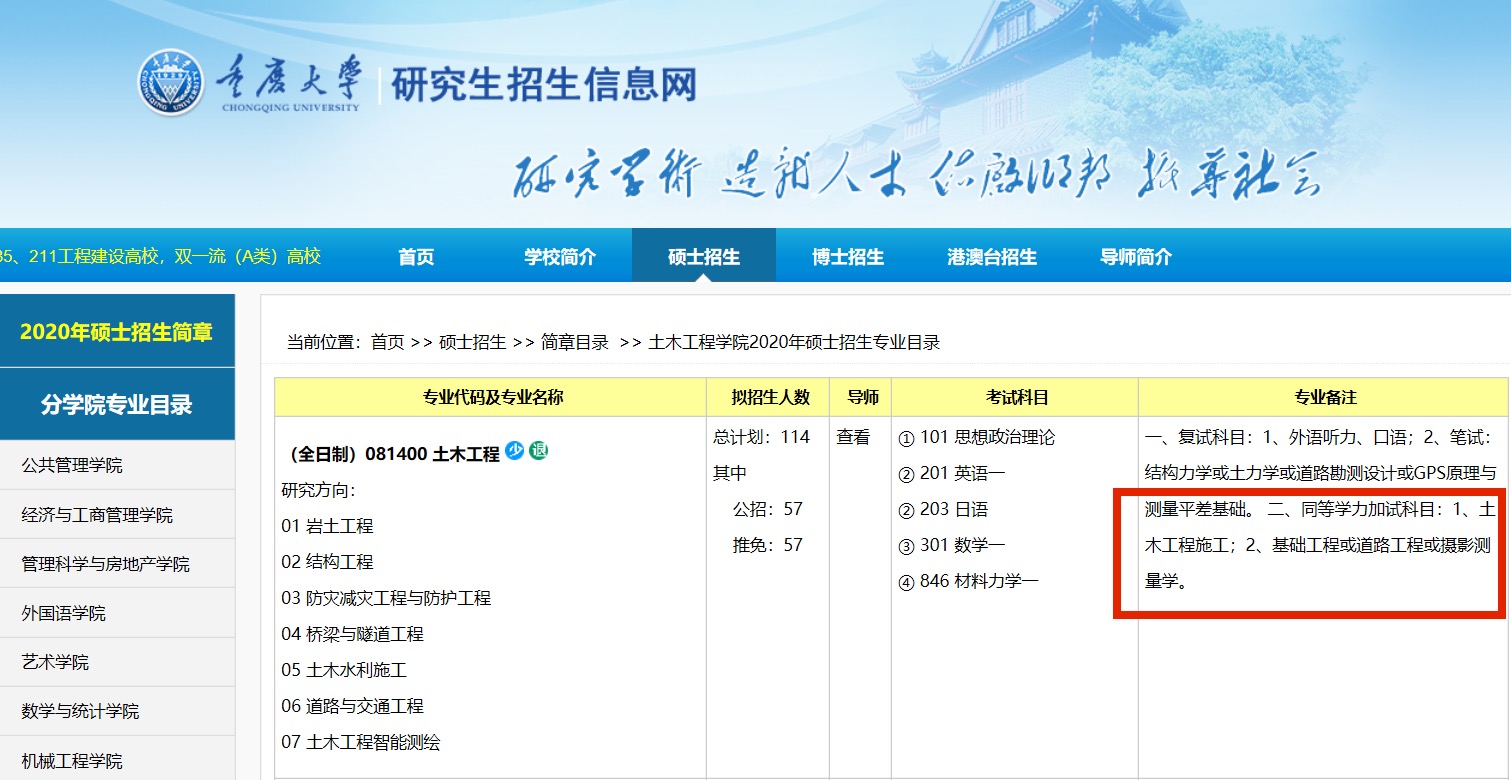Screen dimensions: 1511x780
Task: Click exam subject 846 材料力学一
Action: point(968,581)
